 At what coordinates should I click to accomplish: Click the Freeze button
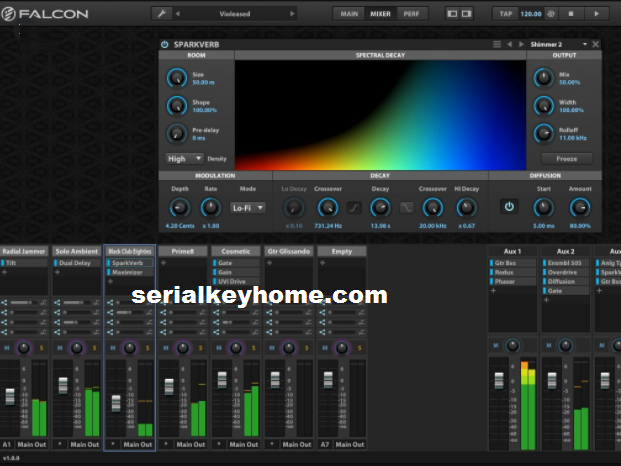[x=567, y=159]
